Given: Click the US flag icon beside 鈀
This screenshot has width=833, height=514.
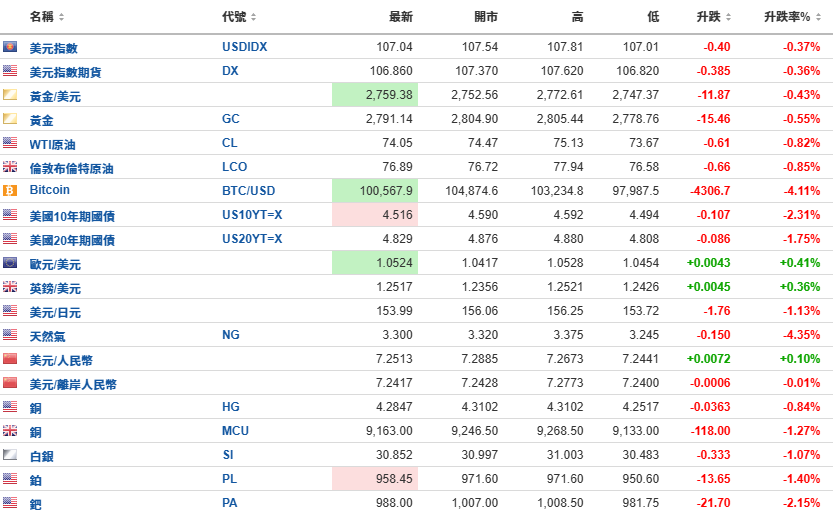Looking at the screenshot, I should point(10,502).
